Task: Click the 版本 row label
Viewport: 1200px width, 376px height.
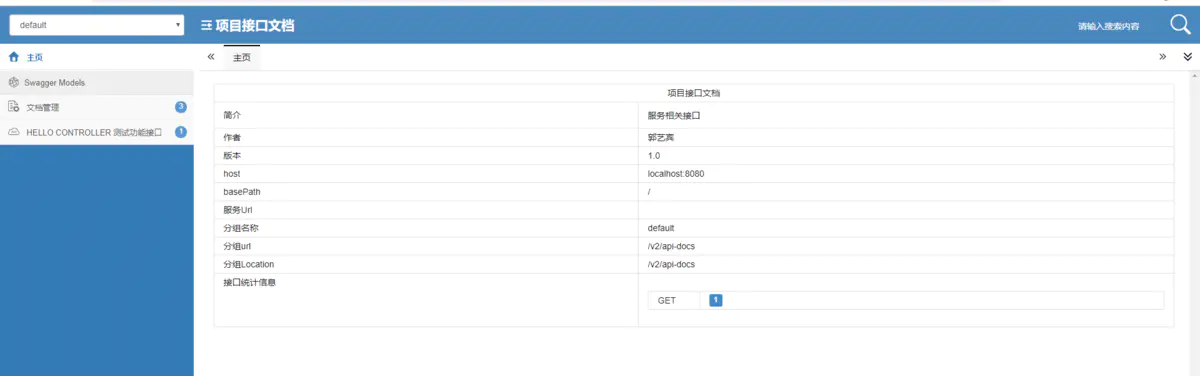Action: [x=232, y=156]
